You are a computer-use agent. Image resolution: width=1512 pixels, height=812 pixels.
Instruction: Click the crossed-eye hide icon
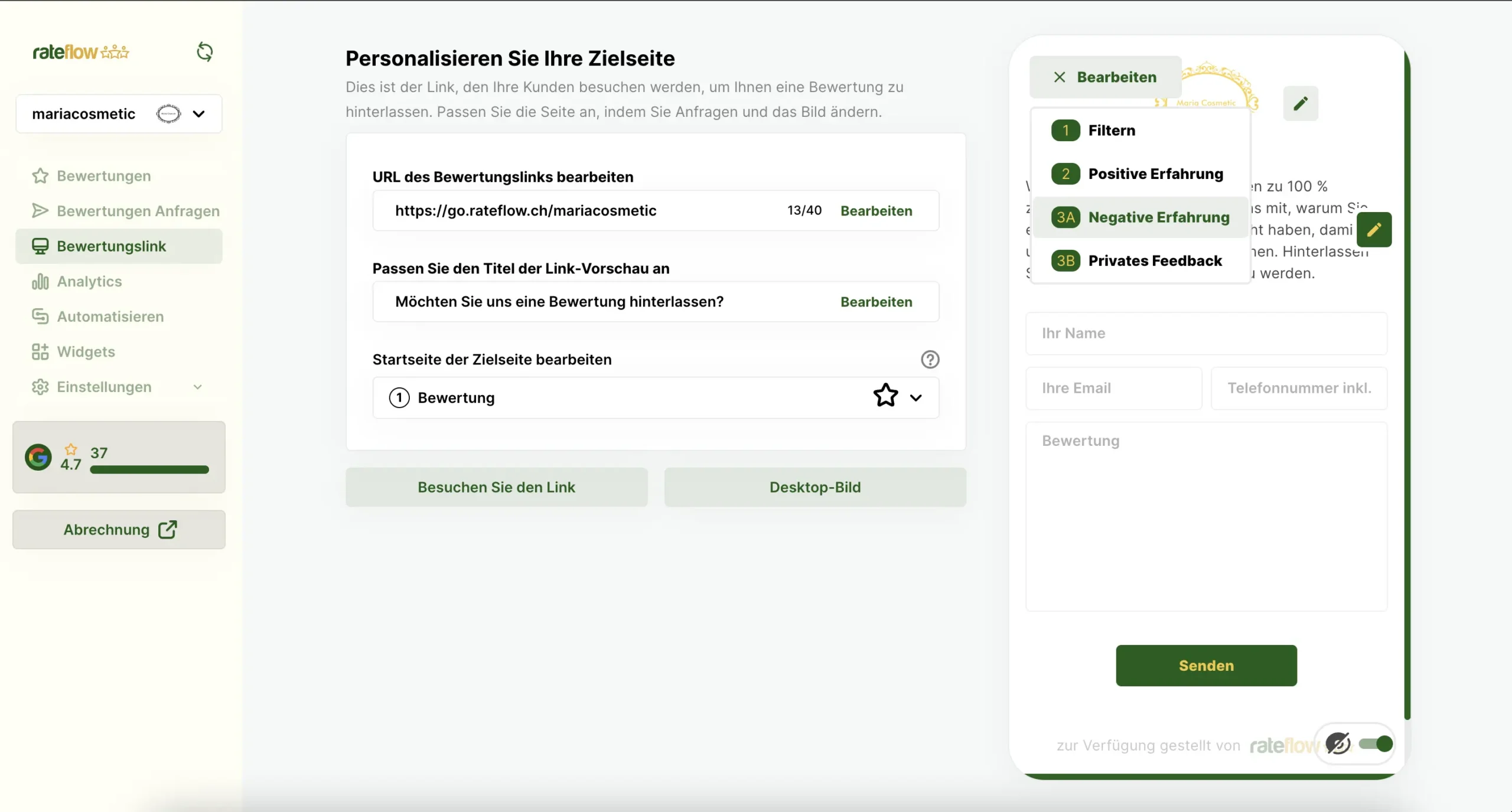1338,743
